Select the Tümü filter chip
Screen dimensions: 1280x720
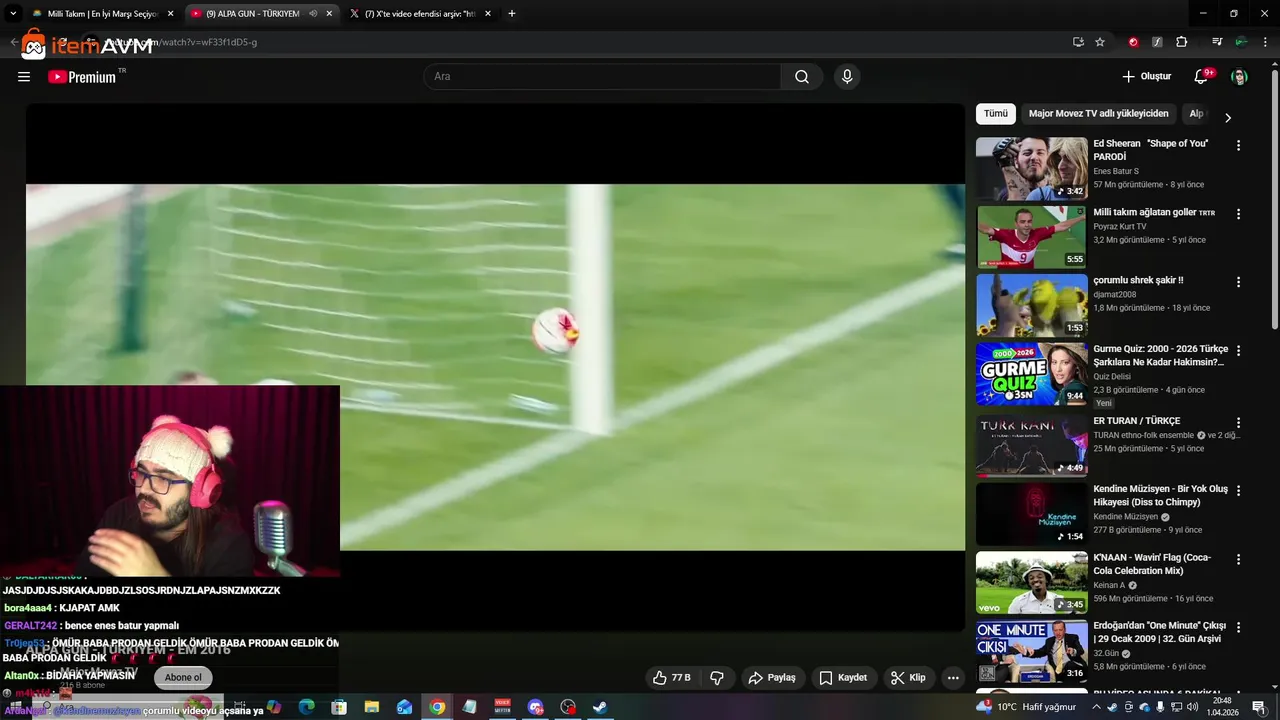tap(996, 114)
